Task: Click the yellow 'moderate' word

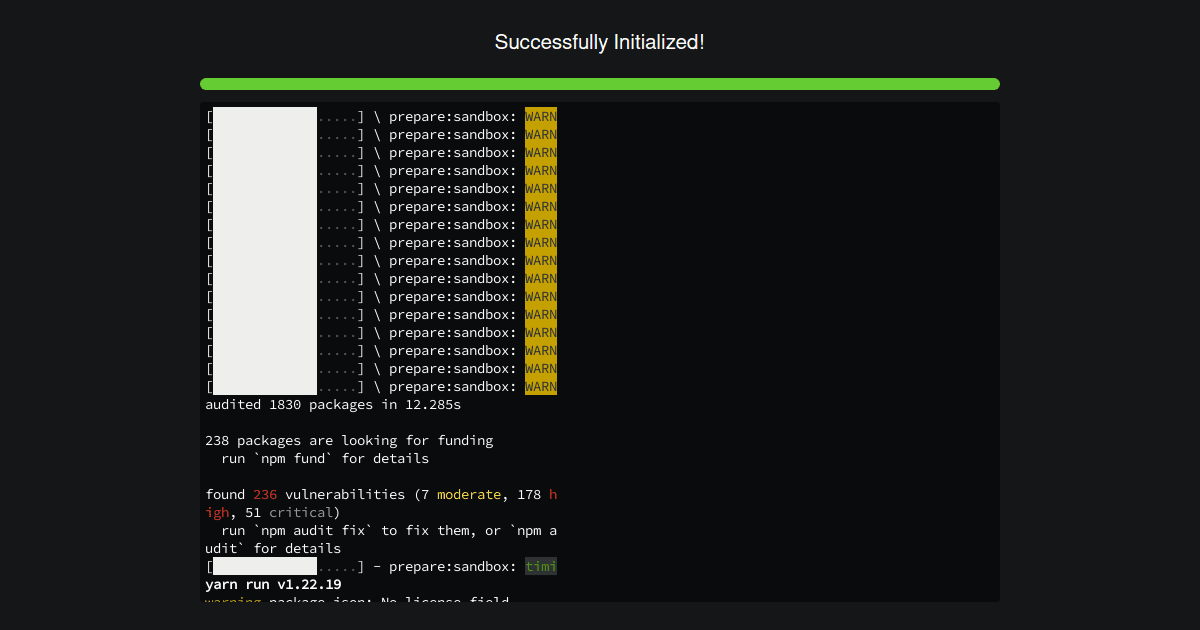Action: (x=469, y=495)
